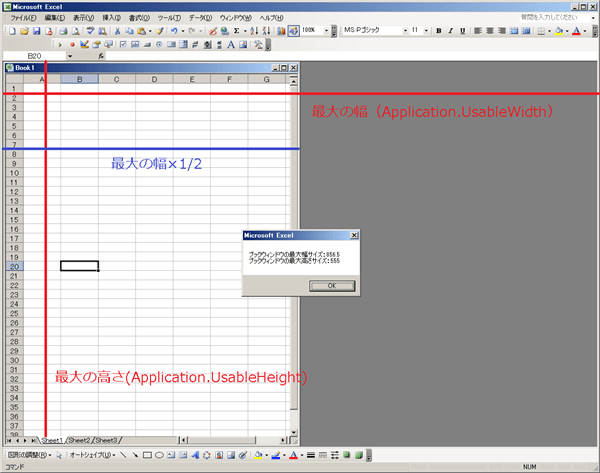Run macro with green play icon

[60, 45]
